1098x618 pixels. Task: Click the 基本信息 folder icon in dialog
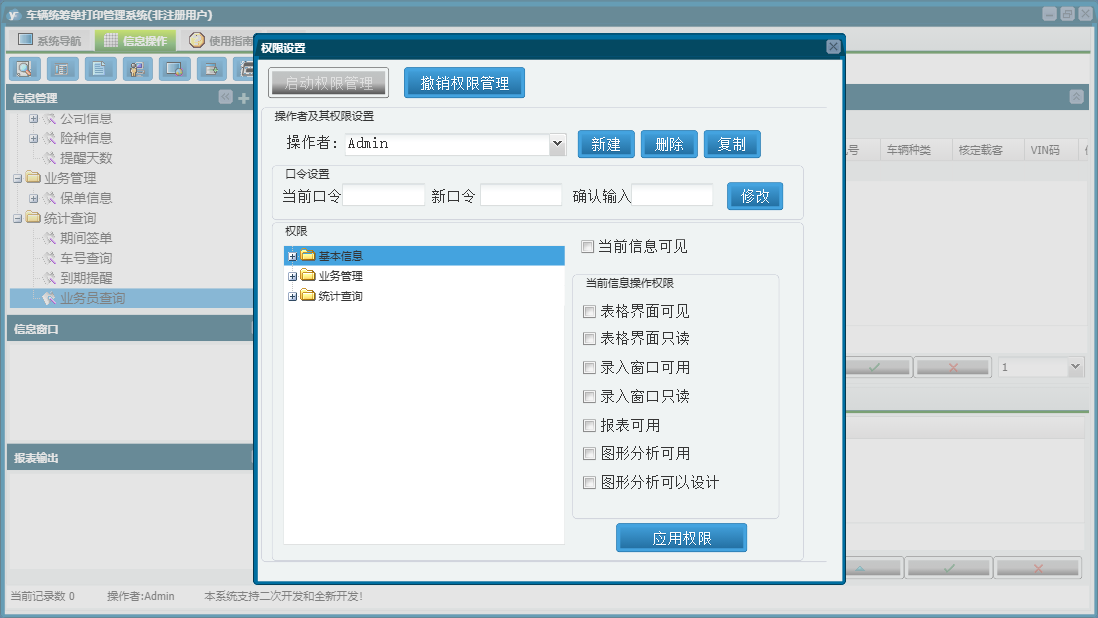point(308,255)
